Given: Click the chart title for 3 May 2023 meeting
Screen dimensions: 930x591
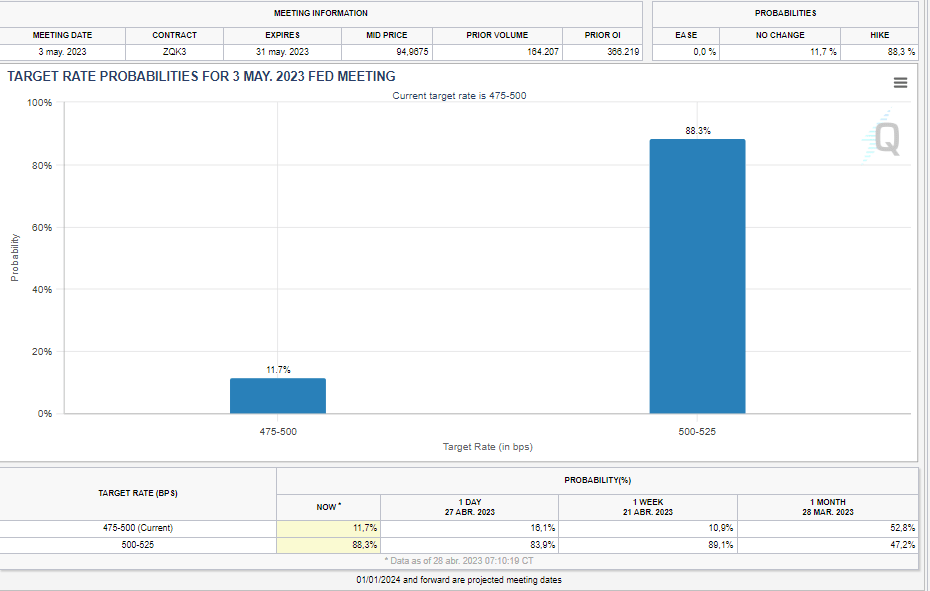Looking at the screenshot, I should point(201,77).
